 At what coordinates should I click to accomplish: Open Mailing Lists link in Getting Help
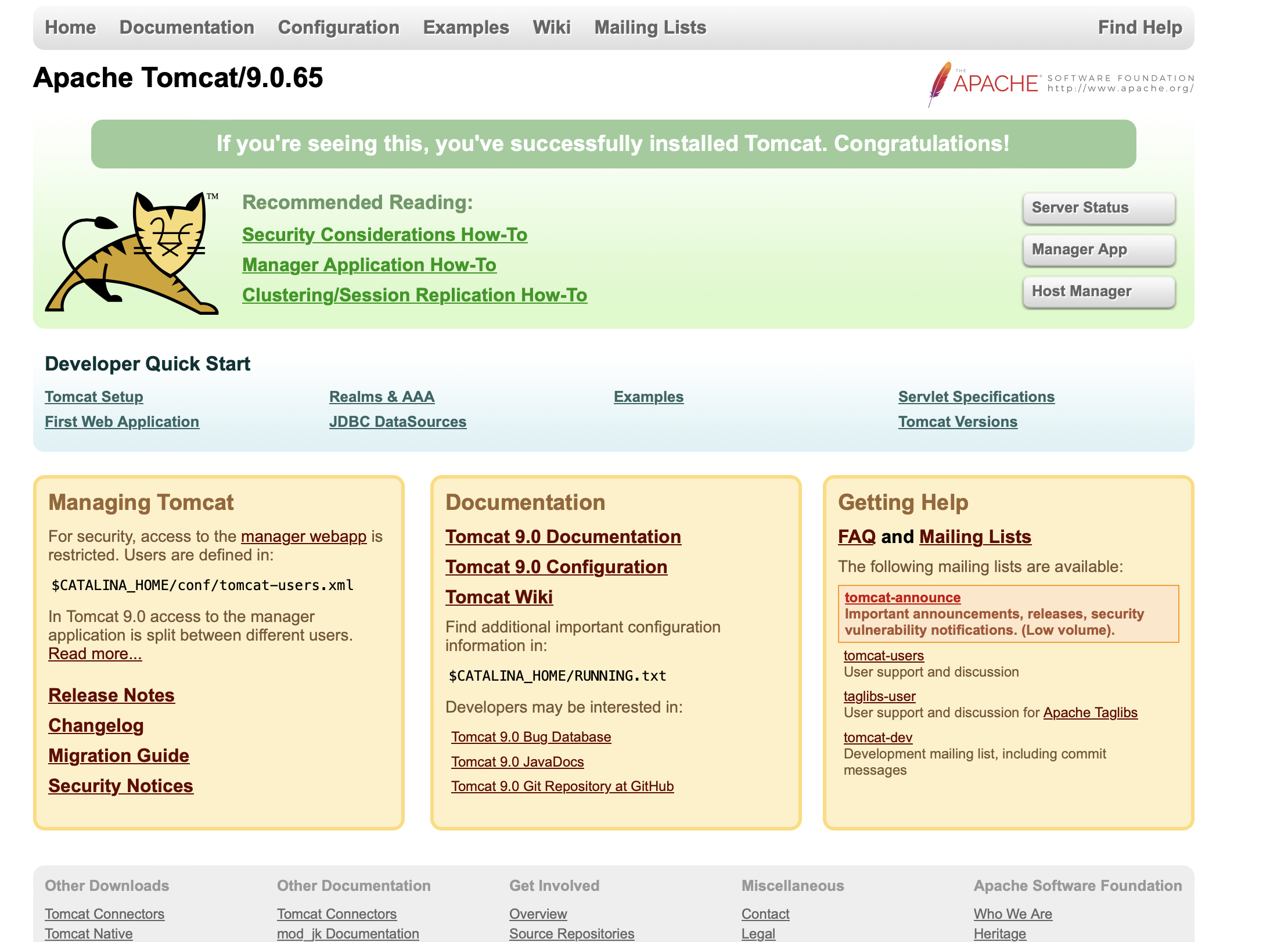click(975, 537)
